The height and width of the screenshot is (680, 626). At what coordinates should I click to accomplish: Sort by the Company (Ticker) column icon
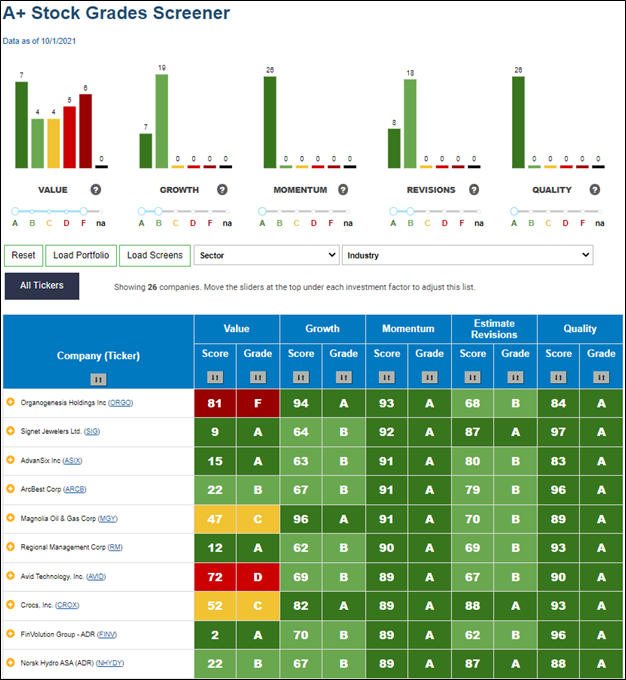[98, 379]
